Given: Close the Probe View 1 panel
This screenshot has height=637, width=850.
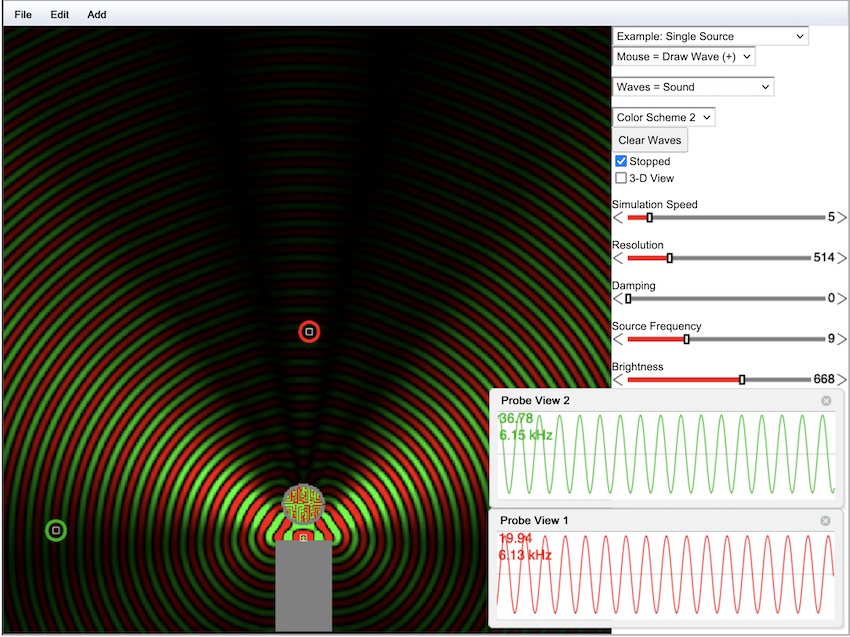Looking at the screenshot, I should [826, 521].
